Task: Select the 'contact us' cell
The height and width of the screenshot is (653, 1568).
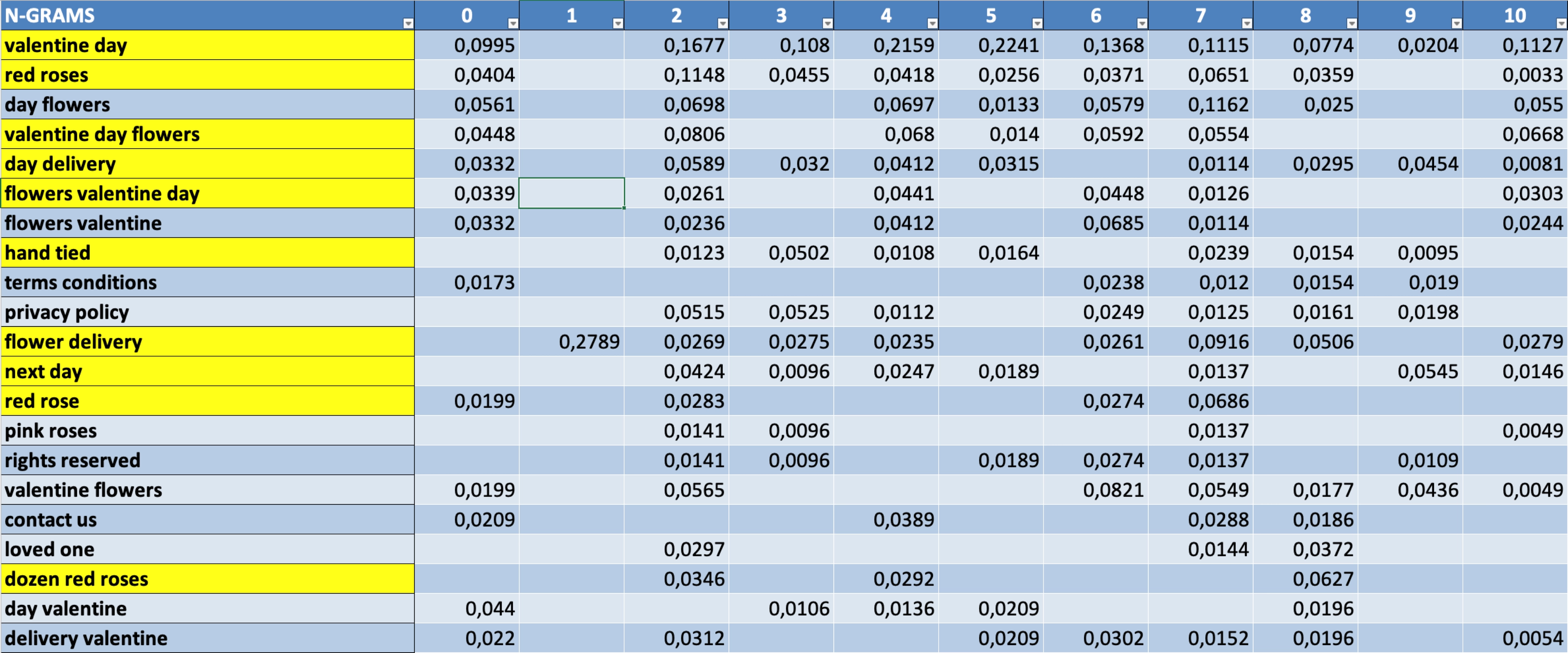Action: [207, 520]
